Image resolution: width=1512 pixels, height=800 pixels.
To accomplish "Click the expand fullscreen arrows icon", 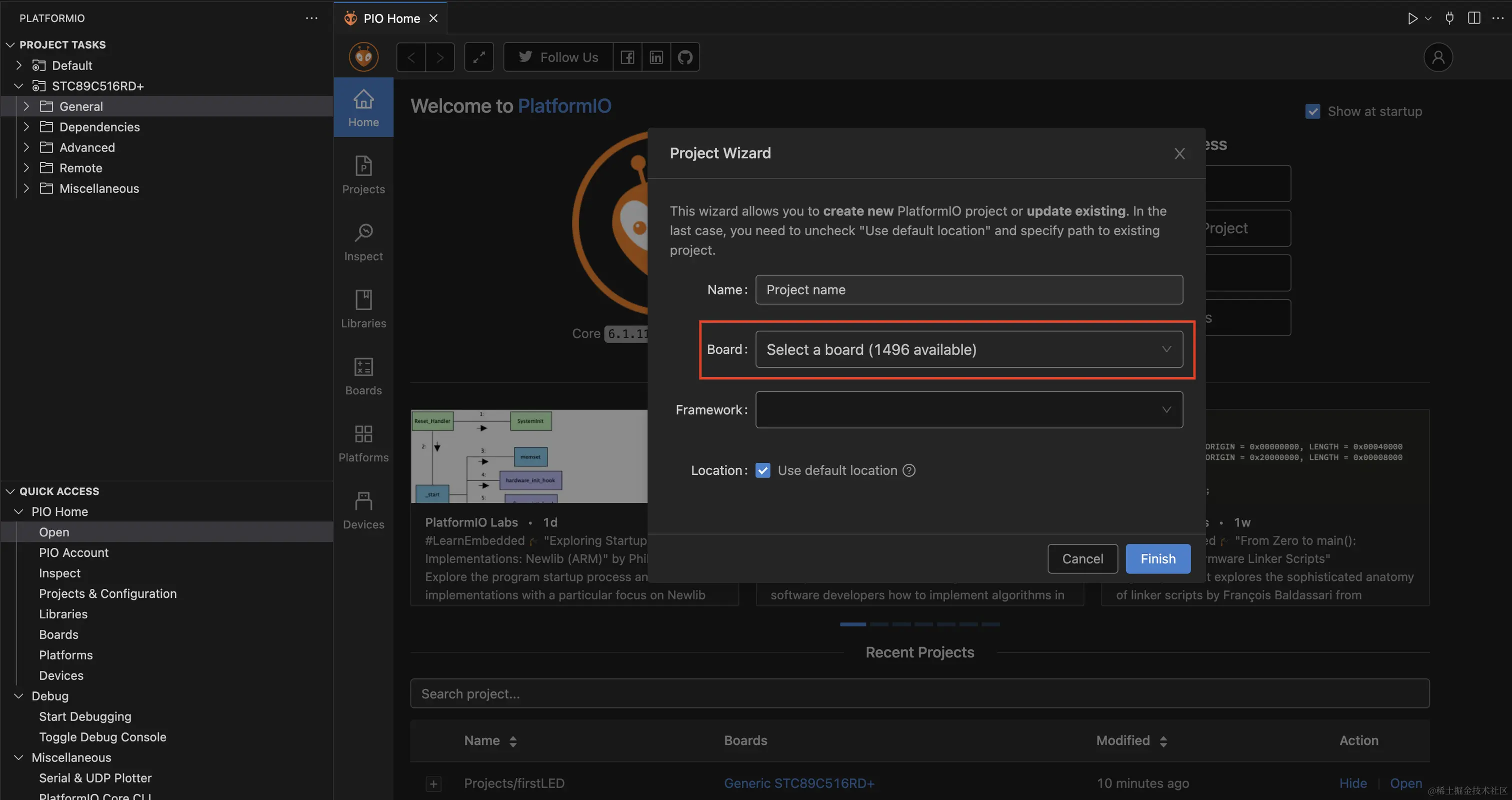I will point(479,57).
